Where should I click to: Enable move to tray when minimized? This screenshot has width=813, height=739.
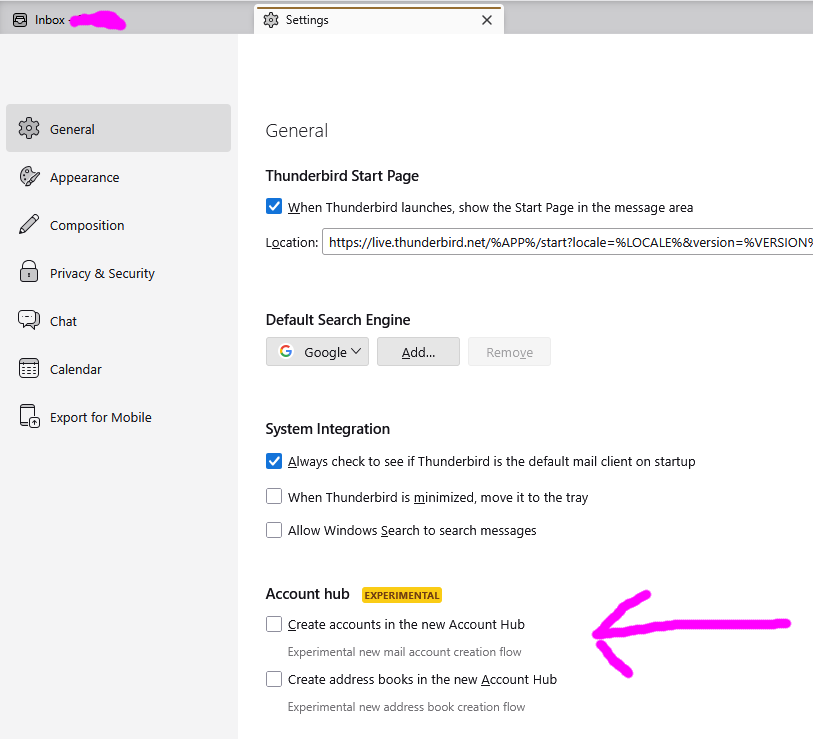tap(274, 496)
